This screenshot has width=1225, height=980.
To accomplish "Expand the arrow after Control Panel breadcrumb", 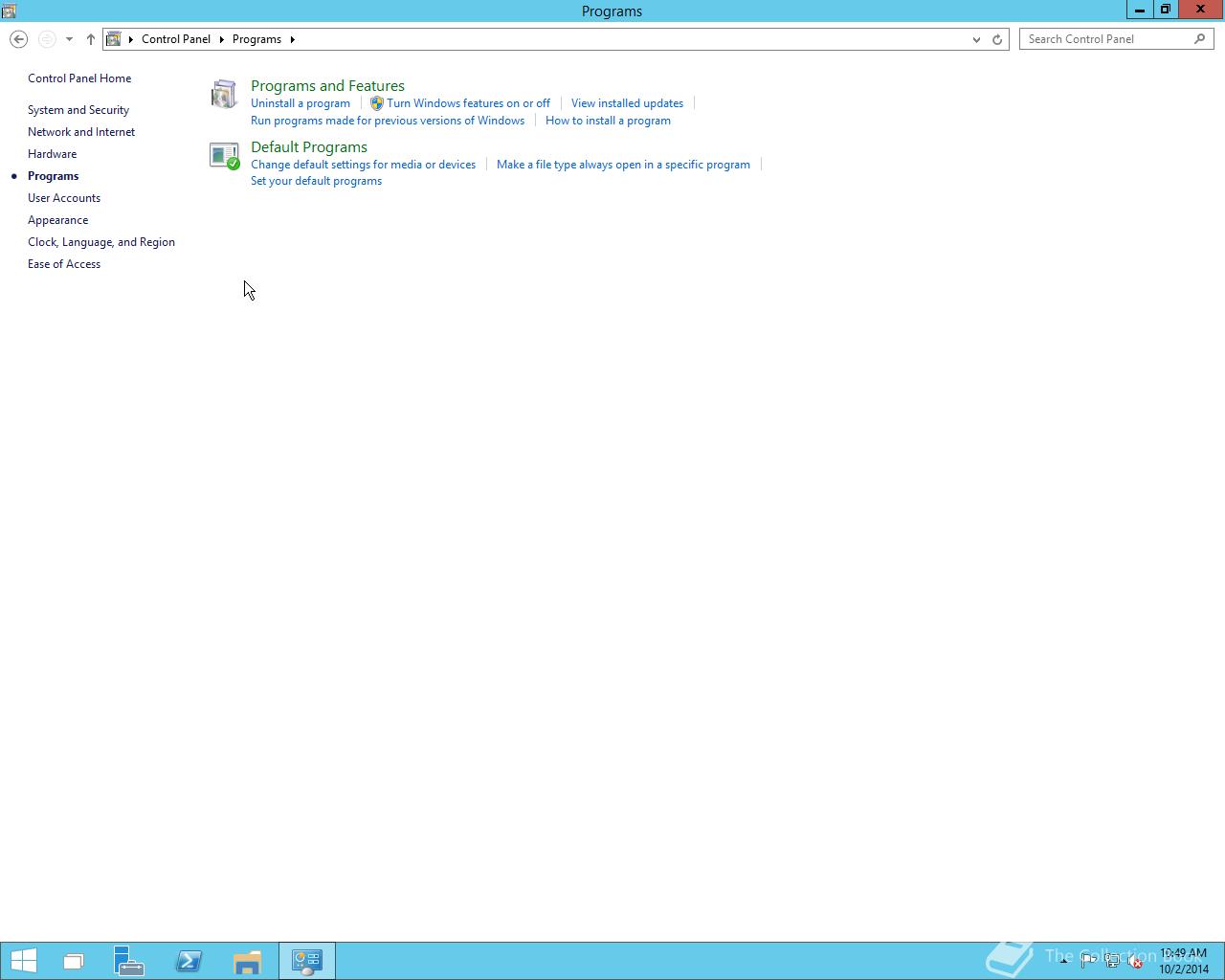I will pos(221,39).
